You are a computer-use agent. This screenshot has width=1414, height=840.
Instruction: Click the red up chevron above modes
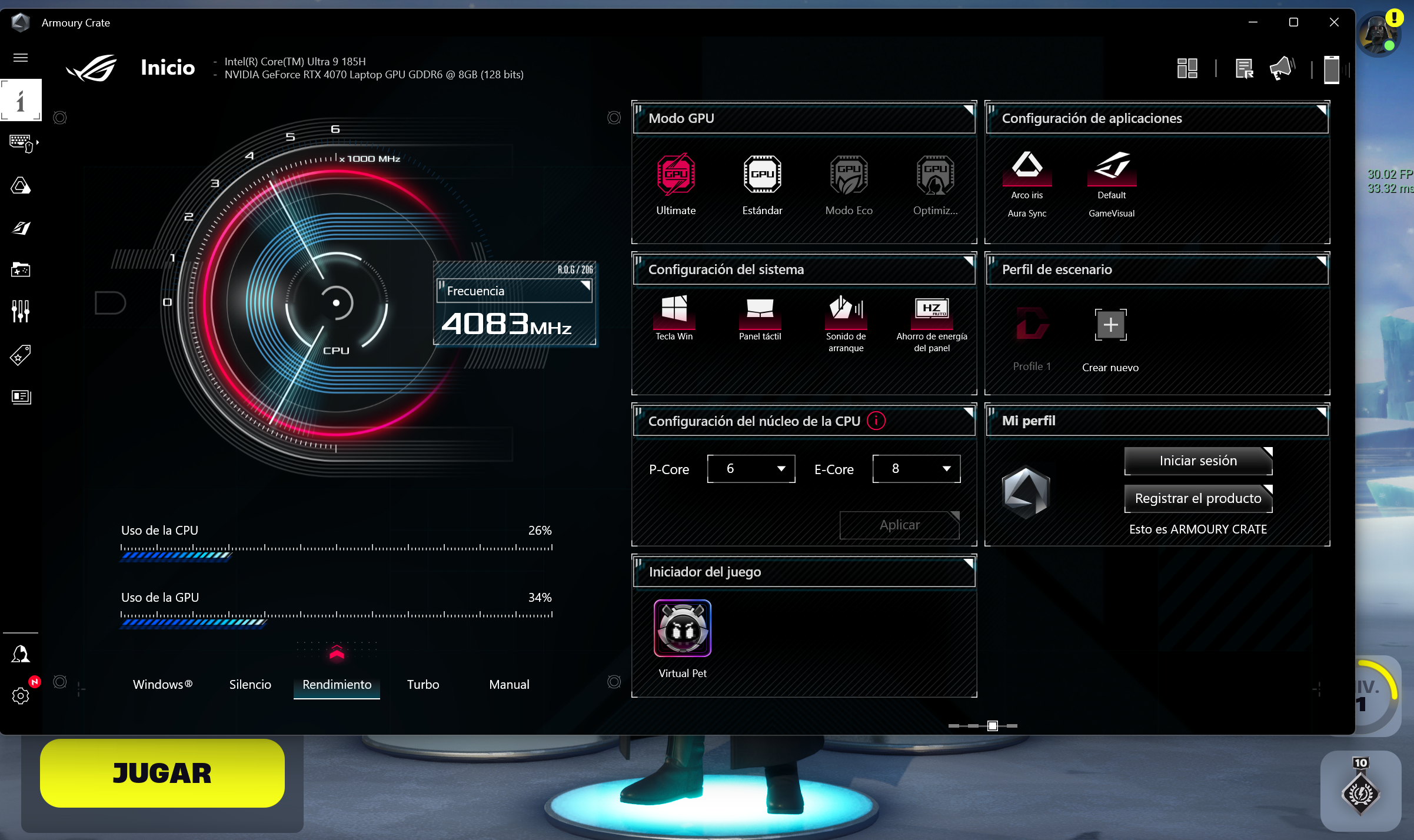(337, 652)
